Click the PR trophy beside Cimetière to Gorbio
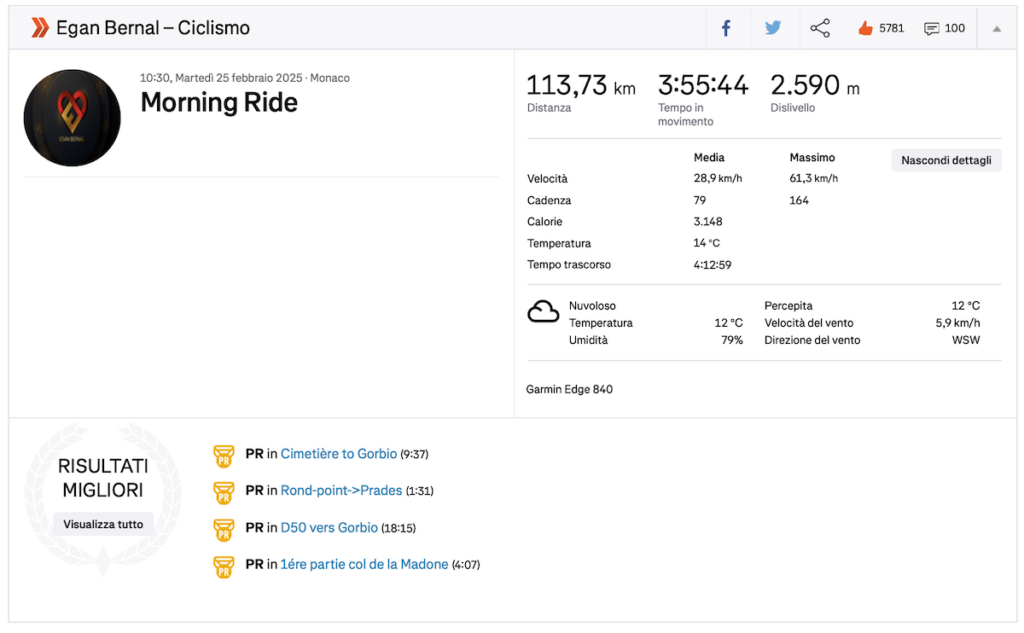 point(223,455)
